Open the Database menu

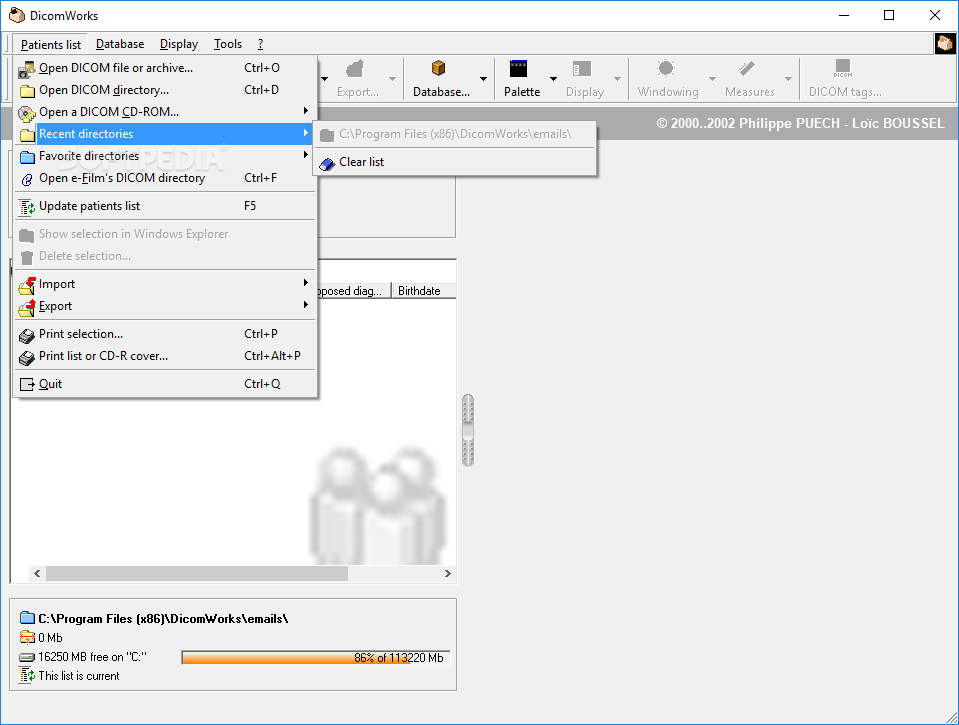tap(120, 44)
